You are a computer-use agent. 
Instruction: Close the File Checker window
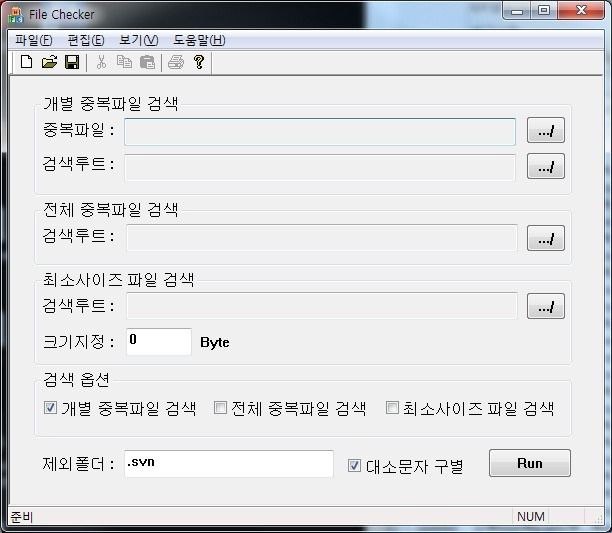tap(581, 11)
